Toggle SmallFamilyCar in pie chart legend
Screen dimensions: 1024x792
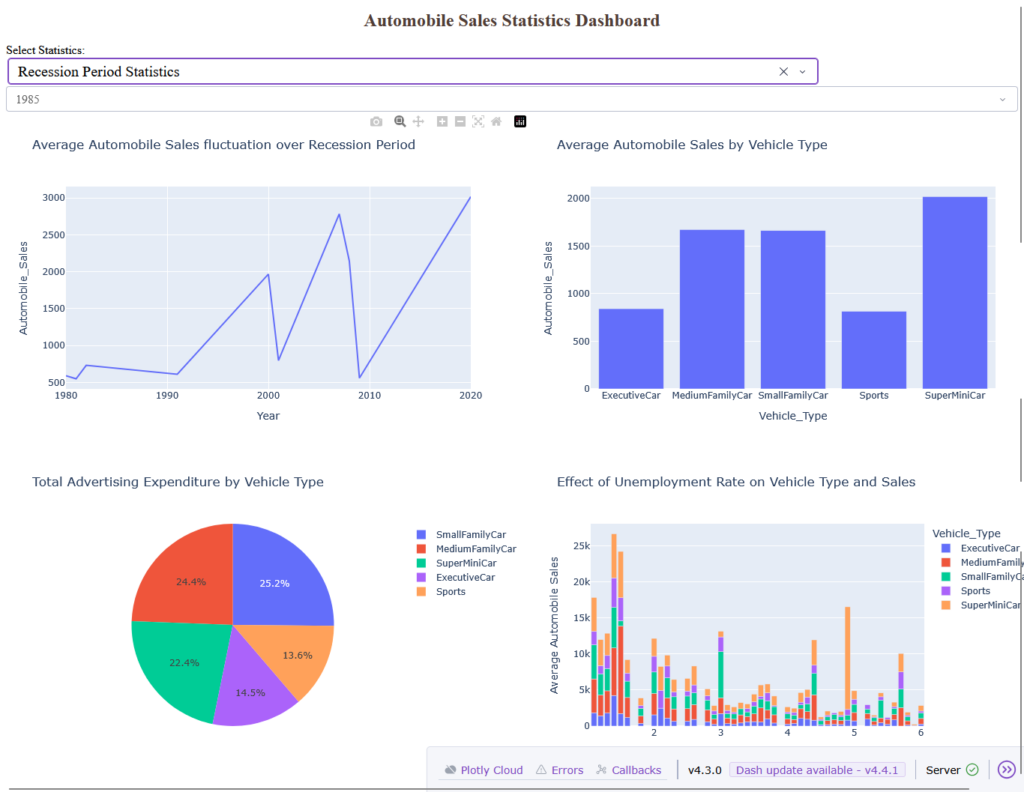click(462, 535)
